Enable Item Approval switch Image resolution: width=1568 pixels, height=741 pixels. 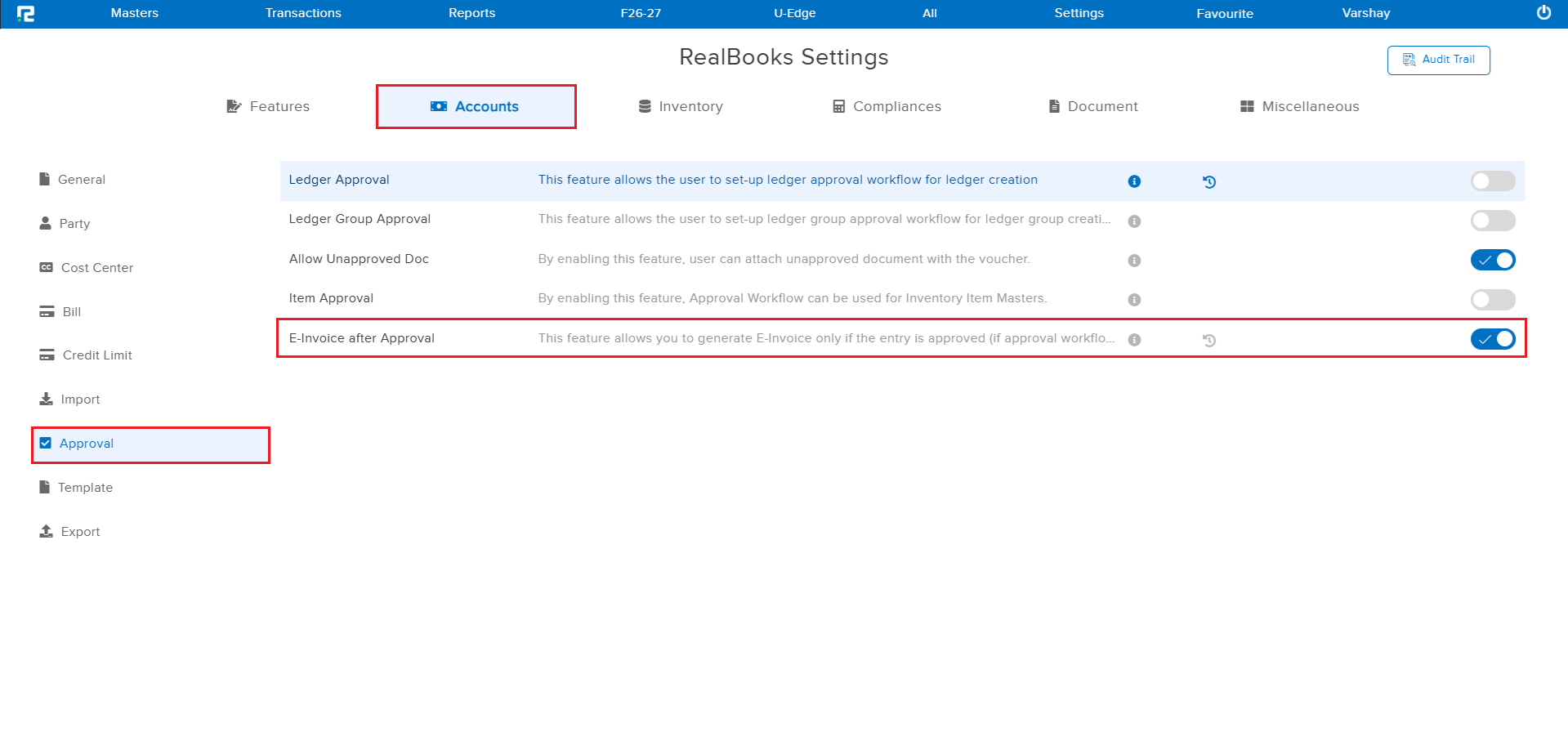click(1493, 300)
